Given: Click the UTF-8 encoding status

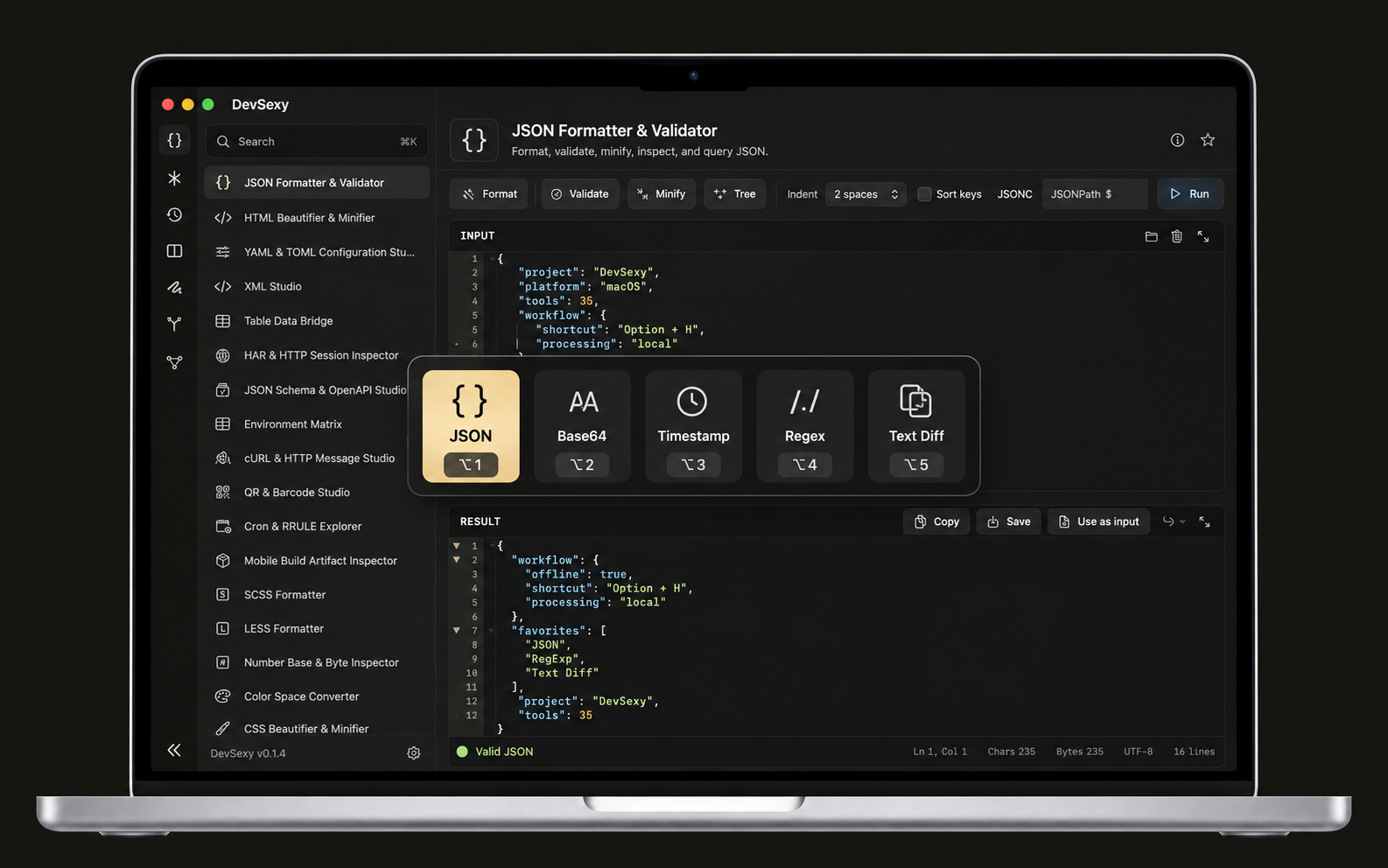Looking at the screenshot, I should (1138, 752).
